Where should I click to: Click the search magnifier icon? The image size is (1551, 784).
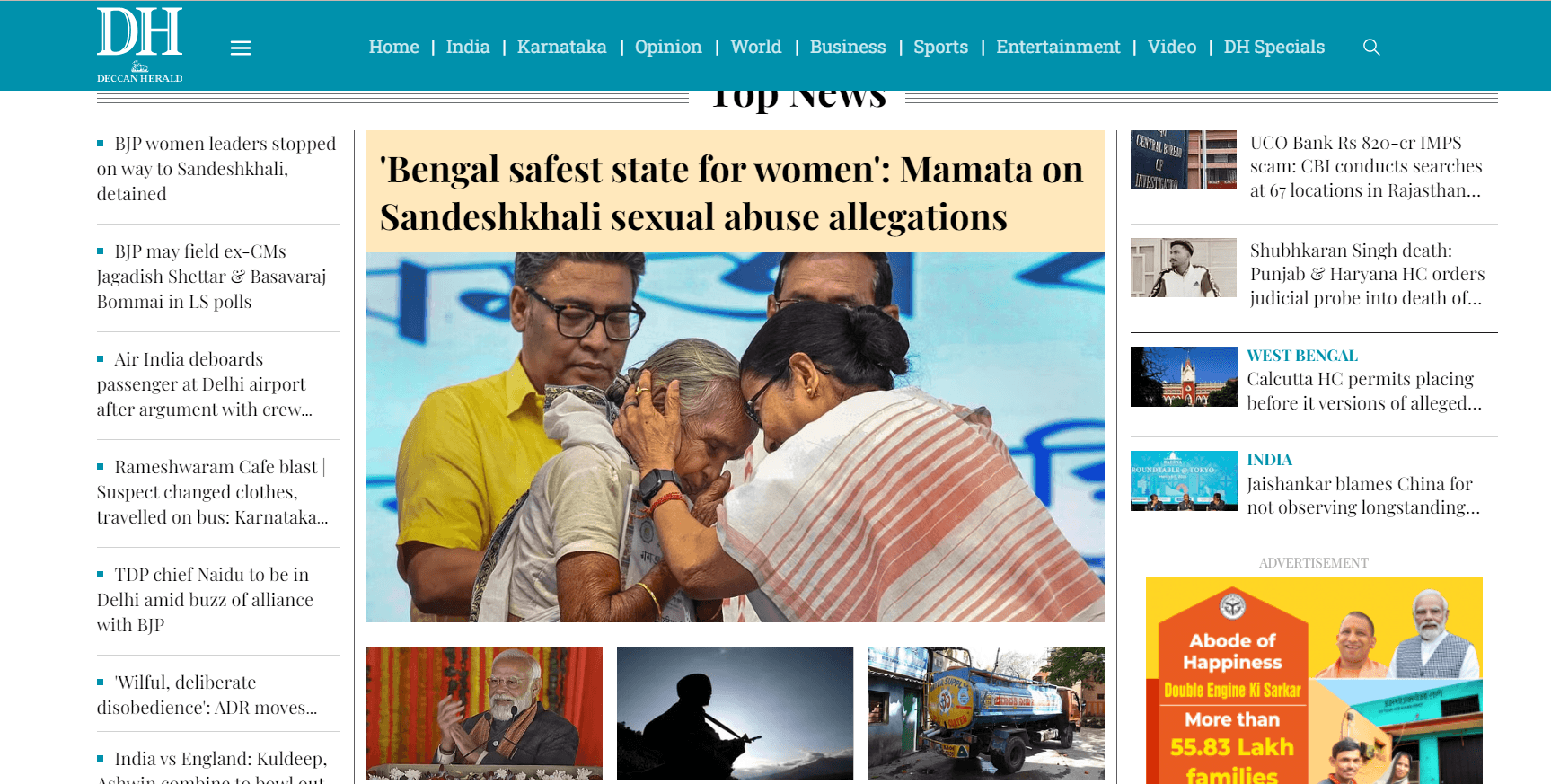1370,47
